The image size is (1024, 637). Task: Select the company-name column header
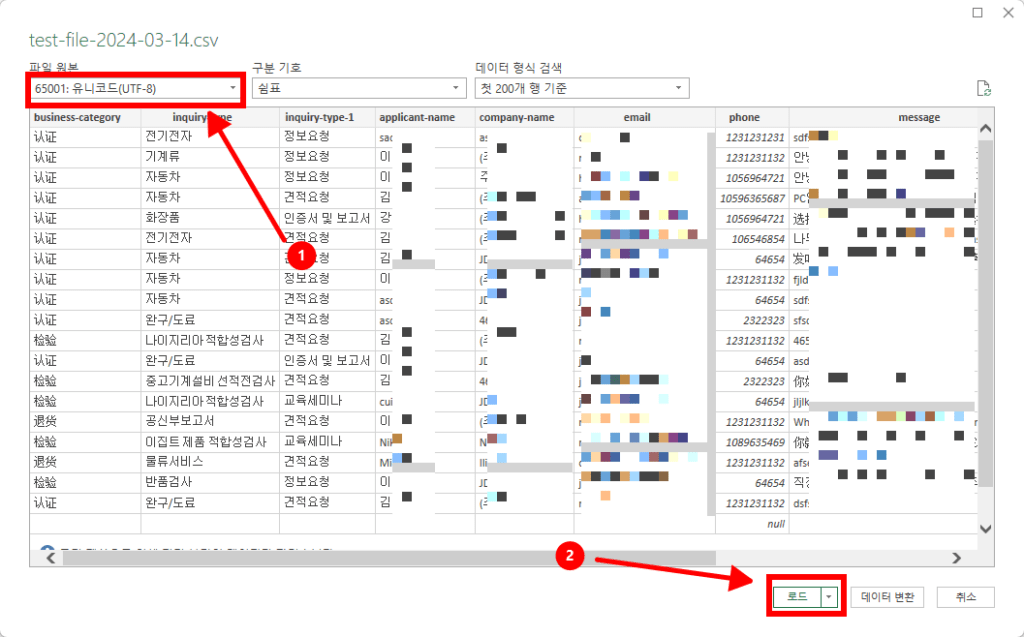click(524, 118)
